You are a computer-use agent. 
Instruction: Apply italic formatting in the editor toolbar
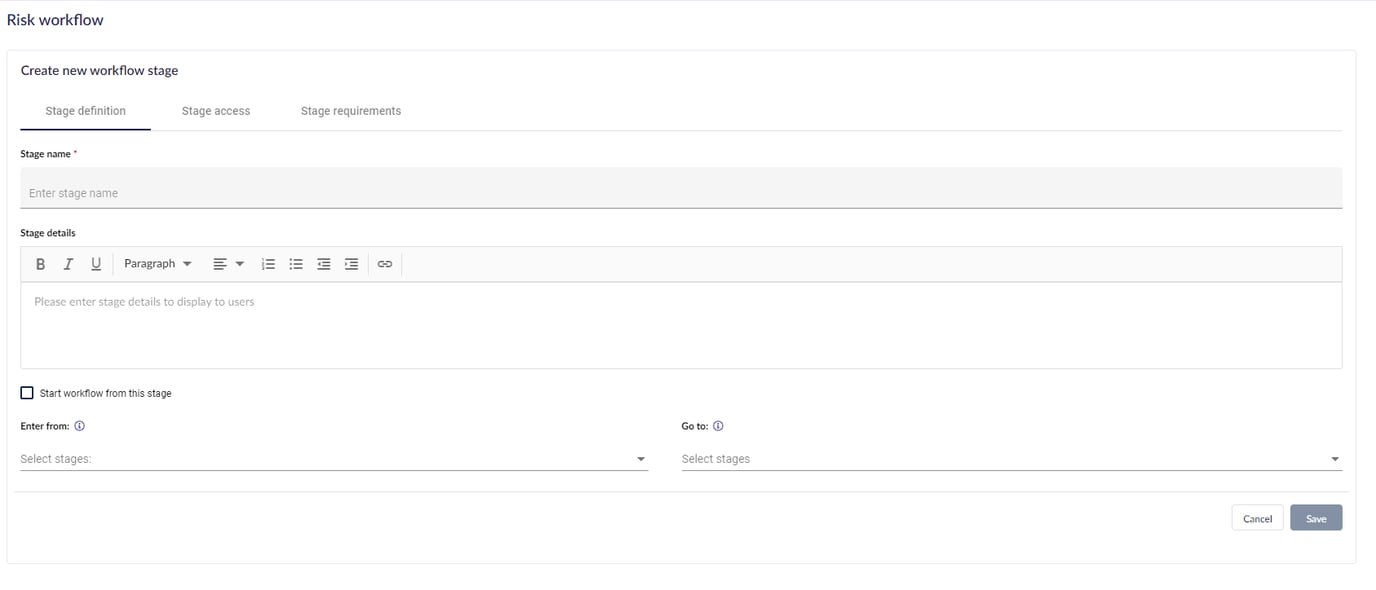point(68,263)
